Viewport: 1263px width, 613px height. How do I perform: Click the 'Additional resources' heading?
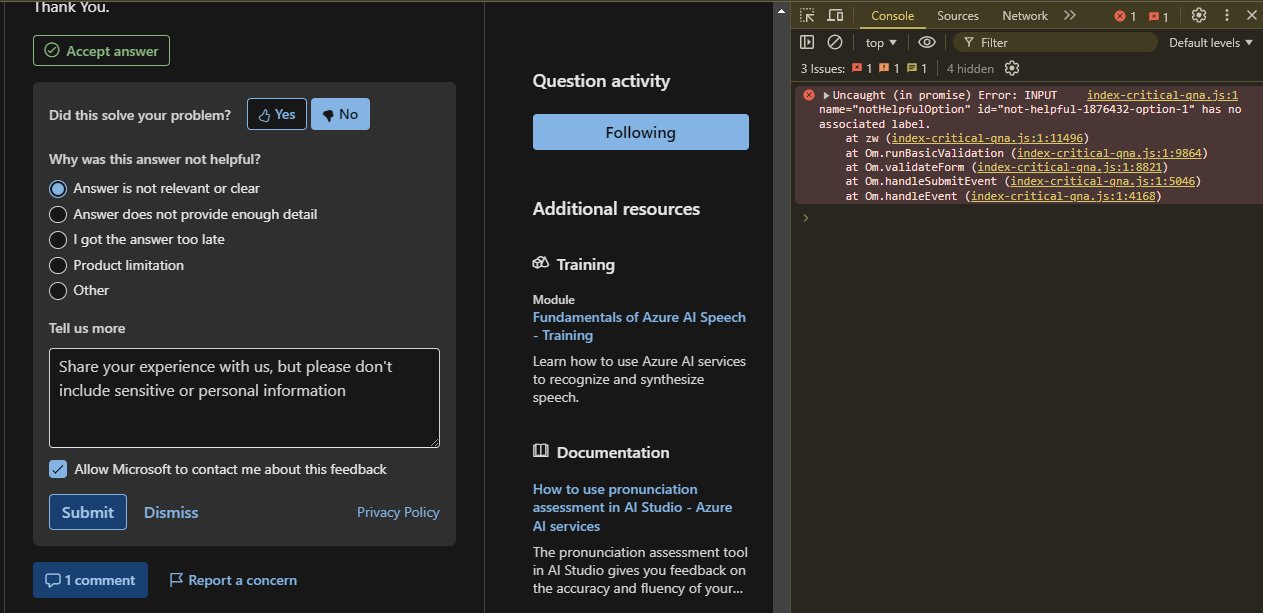click(616, 209)
